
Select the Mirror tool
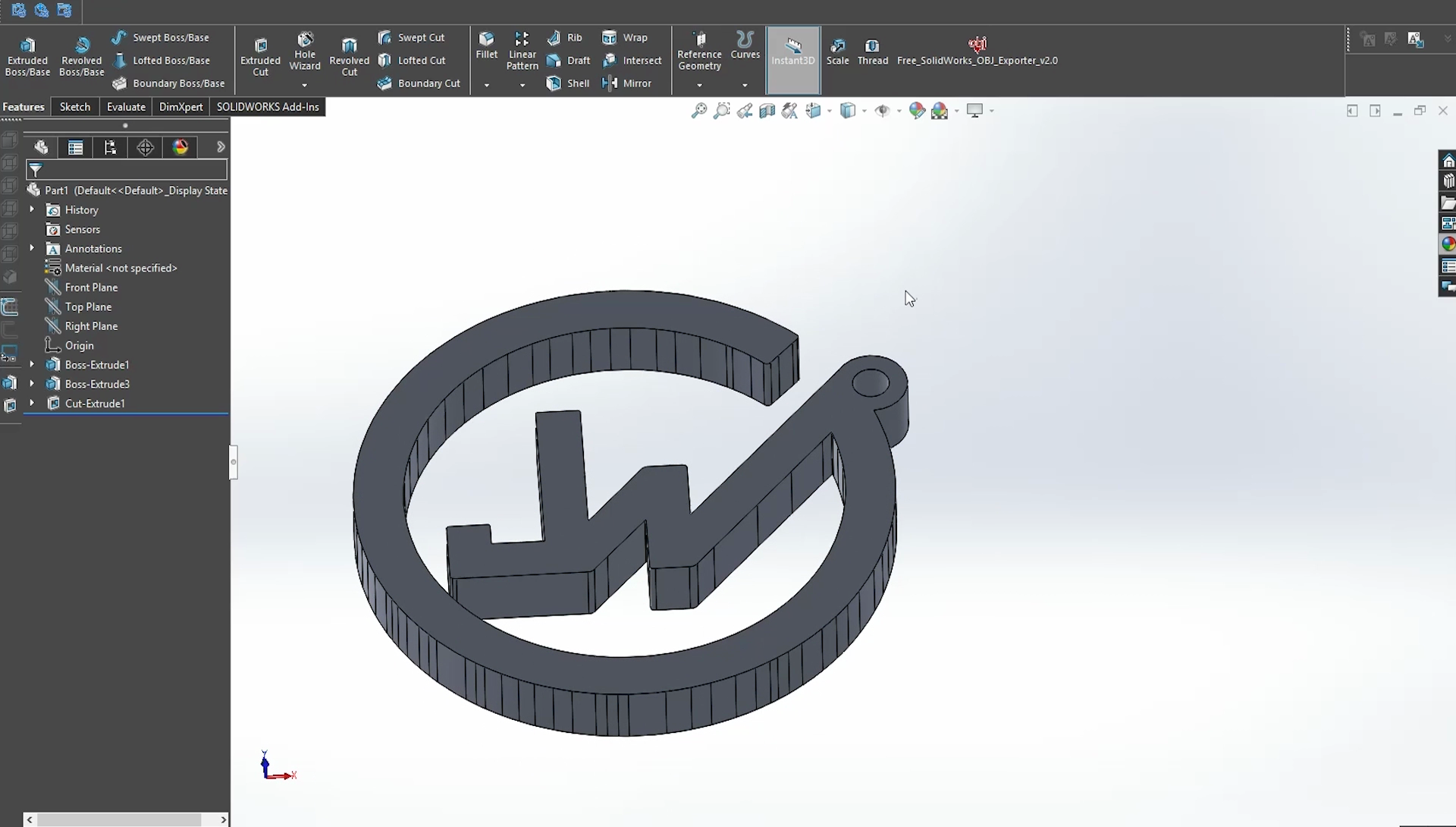(626, 83)
